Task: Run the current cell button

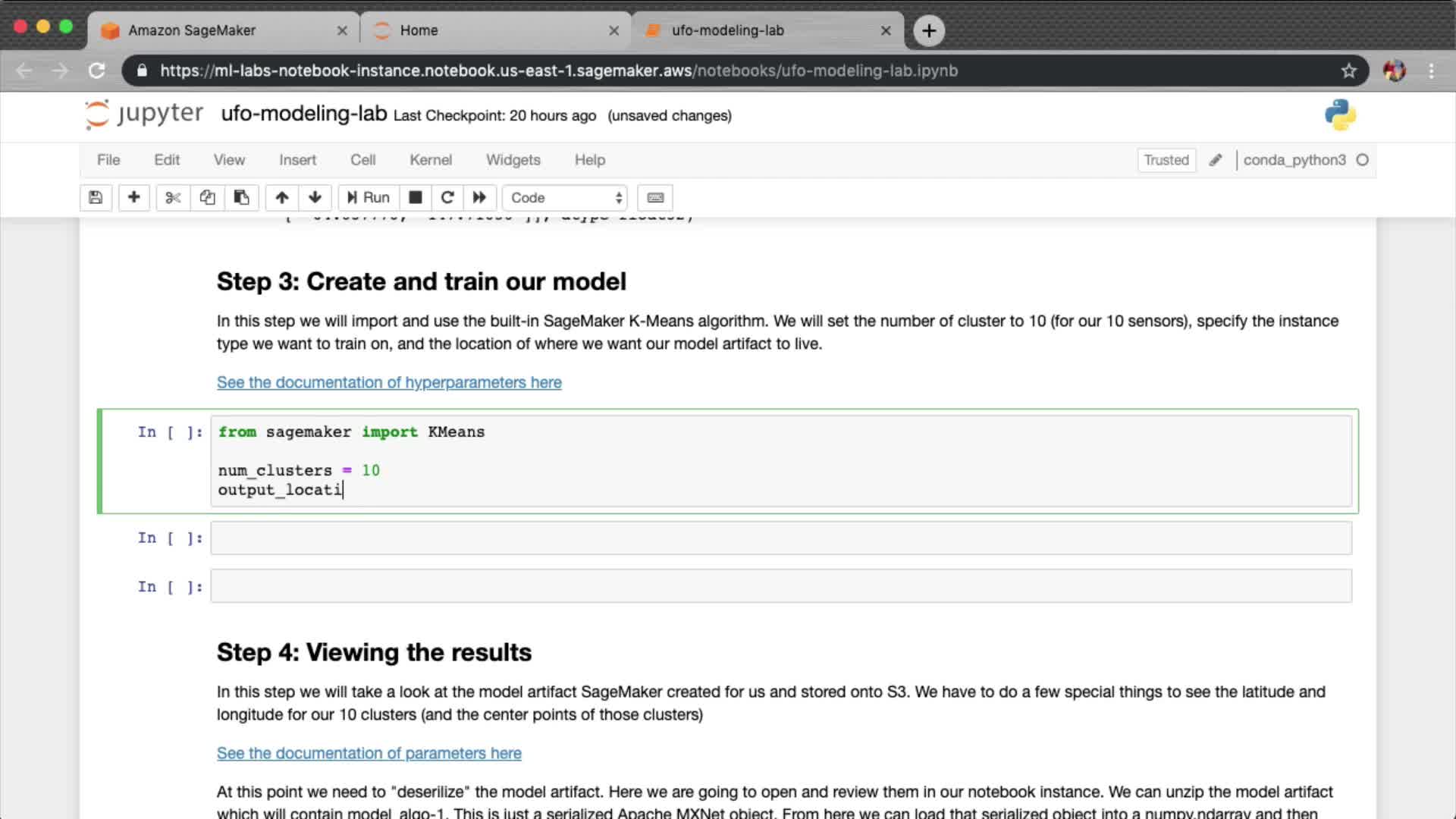Action: coord(369,198)
